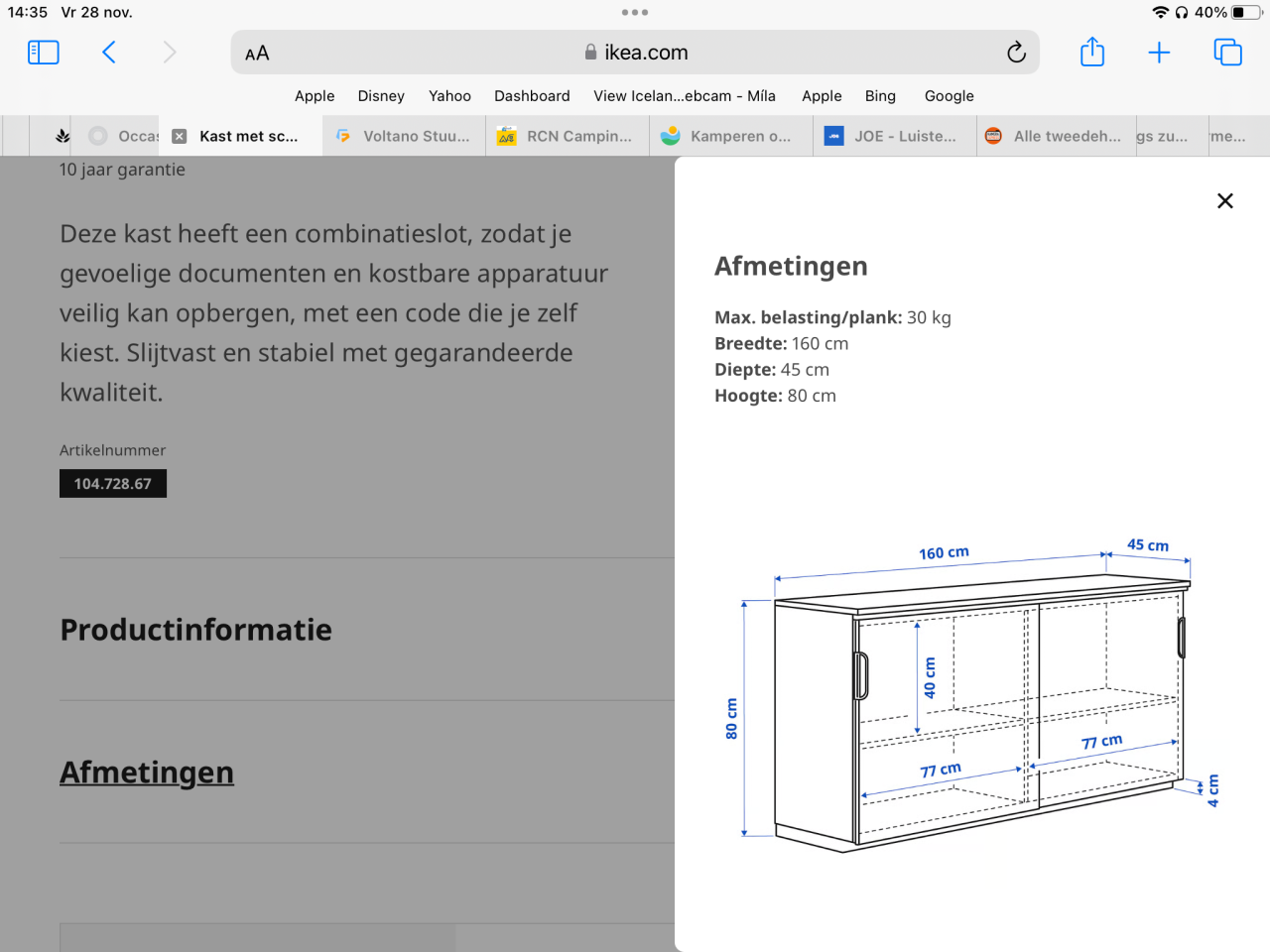Show all tabs via the tab overview icon

1226,52
